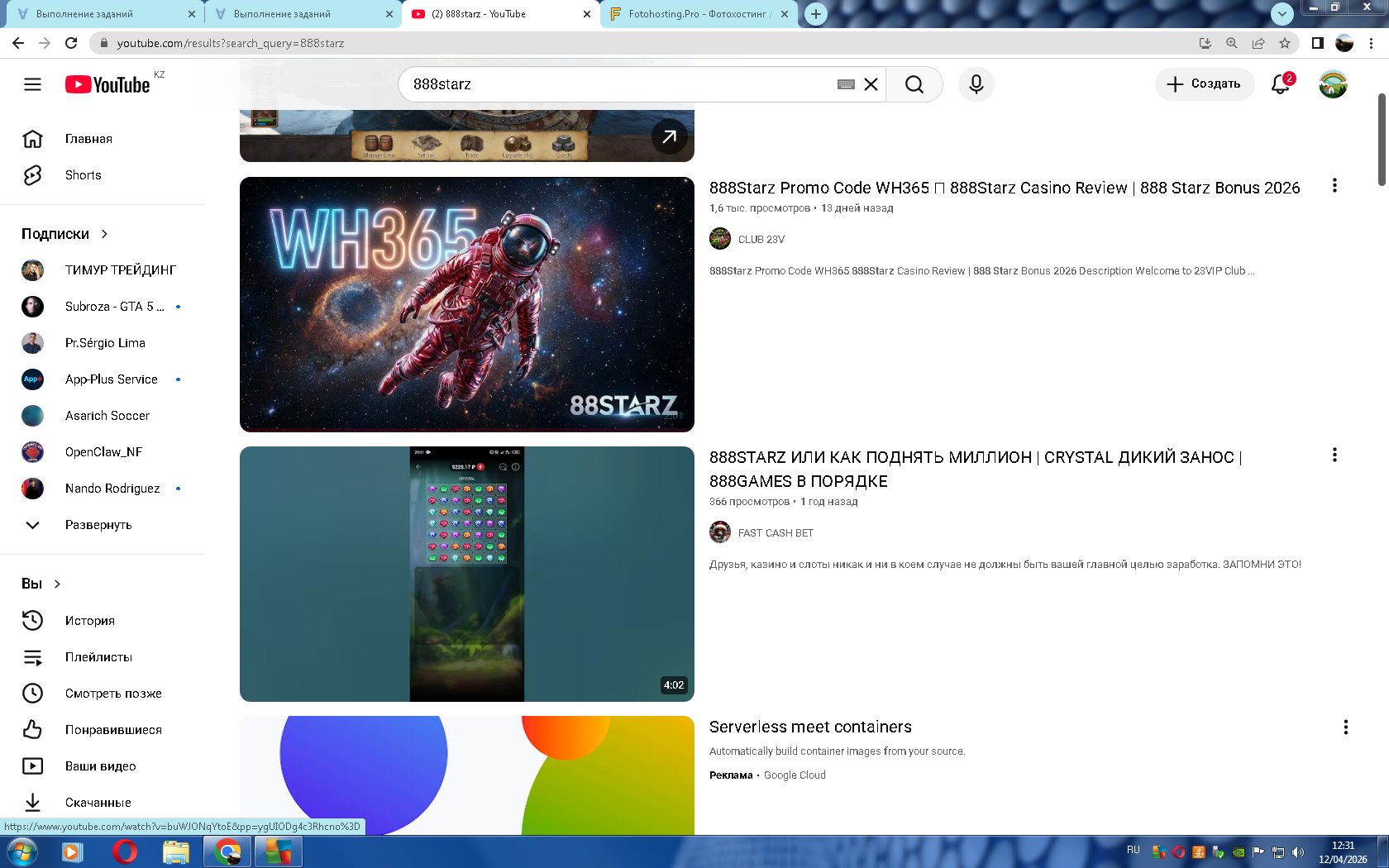The width and height of the screenshot is (1389, 868).
Task: Open options menu for Serverless meet containers ad
Action: click(1345, 727)
